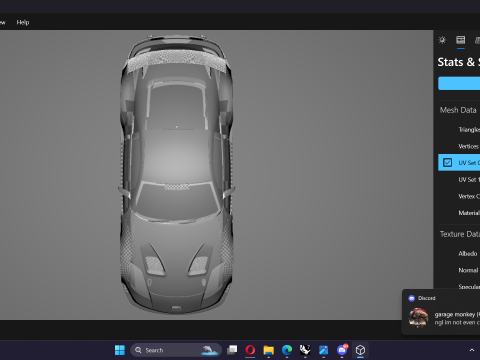This screenshot has height=360, width=480.
Task: Open the Photos app from taskbar
Action: pos(323,350)
